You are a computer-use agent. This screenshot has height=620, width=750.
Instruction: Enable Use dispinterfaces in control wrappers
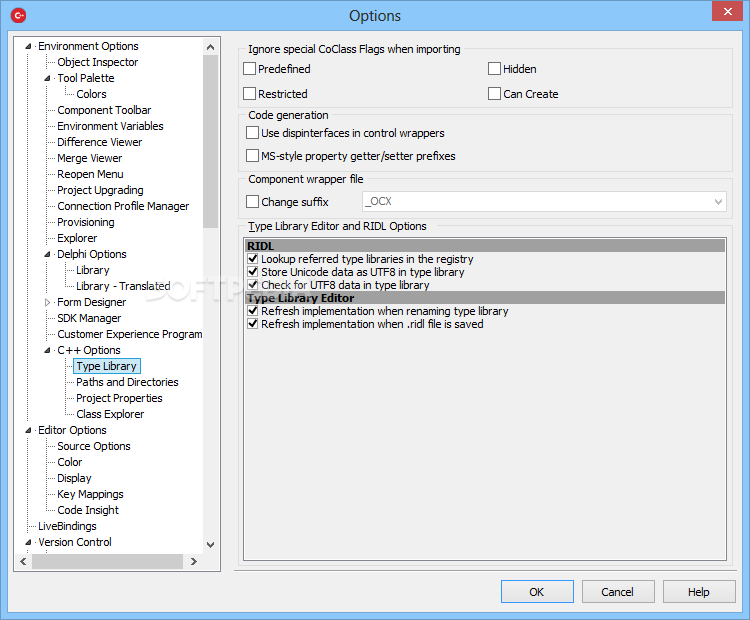pos(252,133)
